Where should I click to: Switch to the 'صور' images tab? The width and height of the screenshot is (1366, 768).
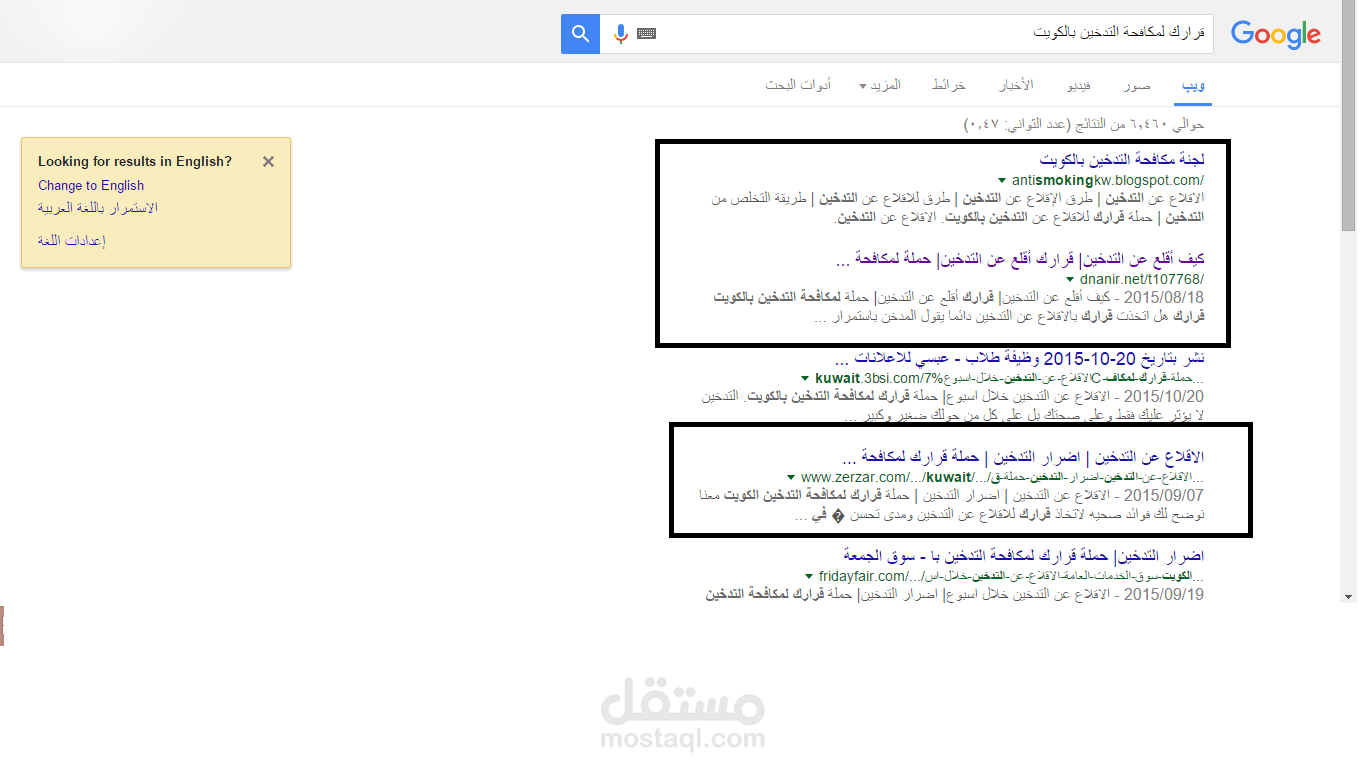(1136, 85)
